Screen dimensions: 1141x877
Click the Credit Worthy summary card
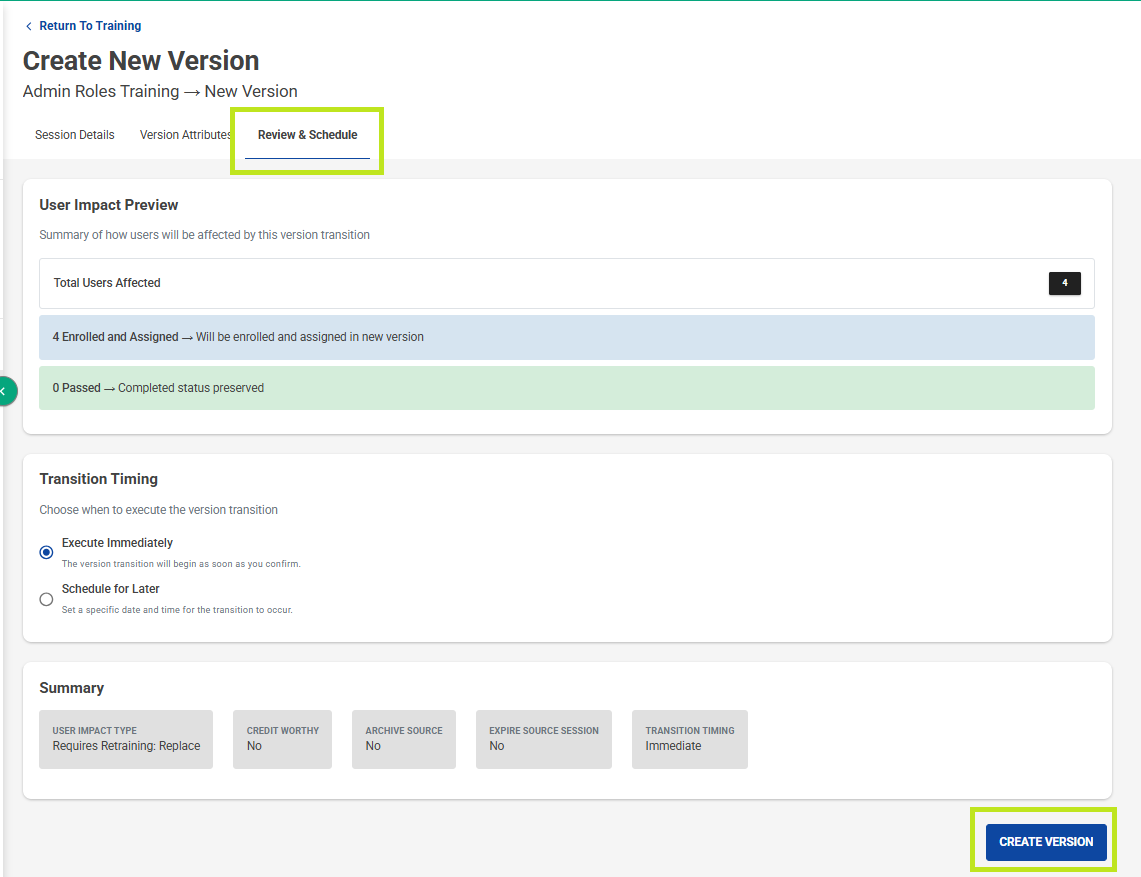click(283, 739)
